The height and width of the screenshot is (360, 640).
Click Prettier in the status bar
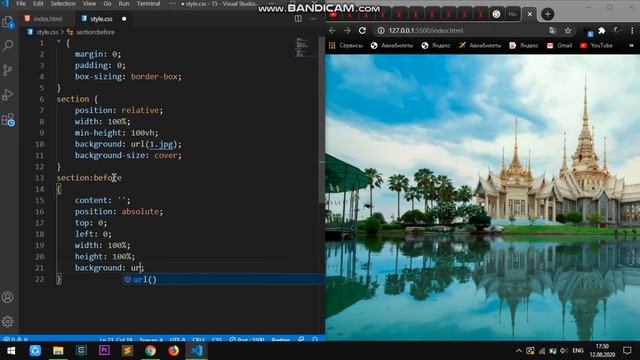pyautogui.click(x=280, y=339)
